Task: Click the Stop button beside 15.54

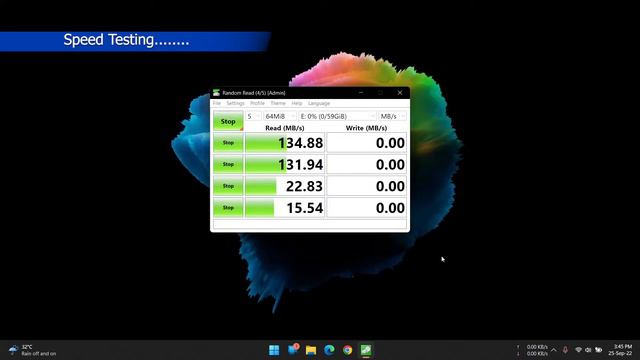Action: (228, 208)
